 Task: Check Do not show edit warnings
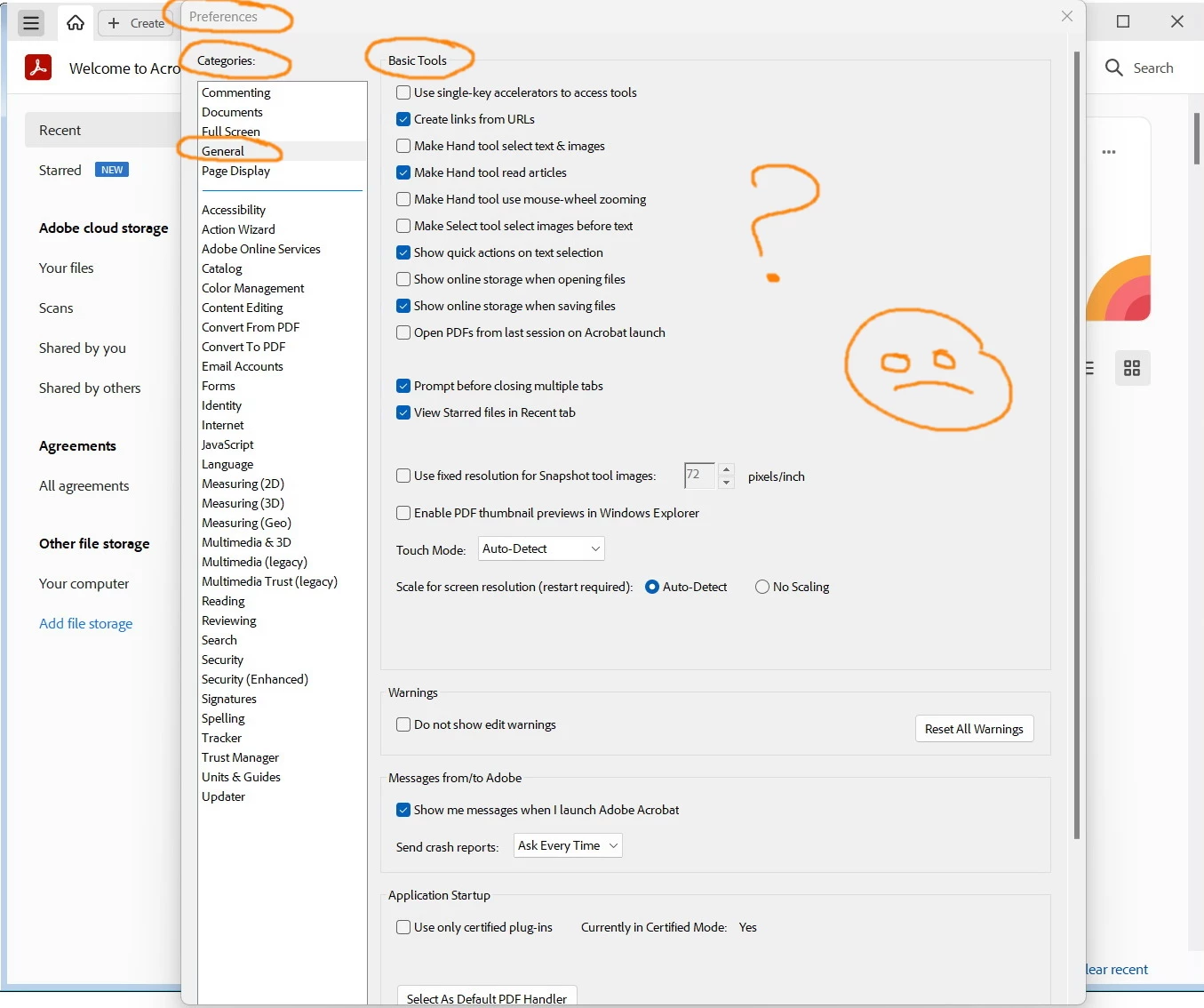403,724
